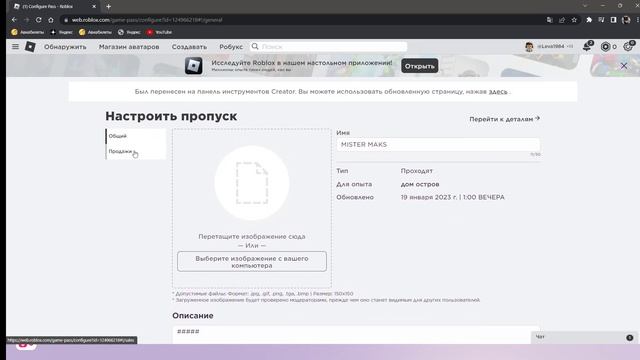Click the share page icon
640x360 pixels.
pos(562,20)
